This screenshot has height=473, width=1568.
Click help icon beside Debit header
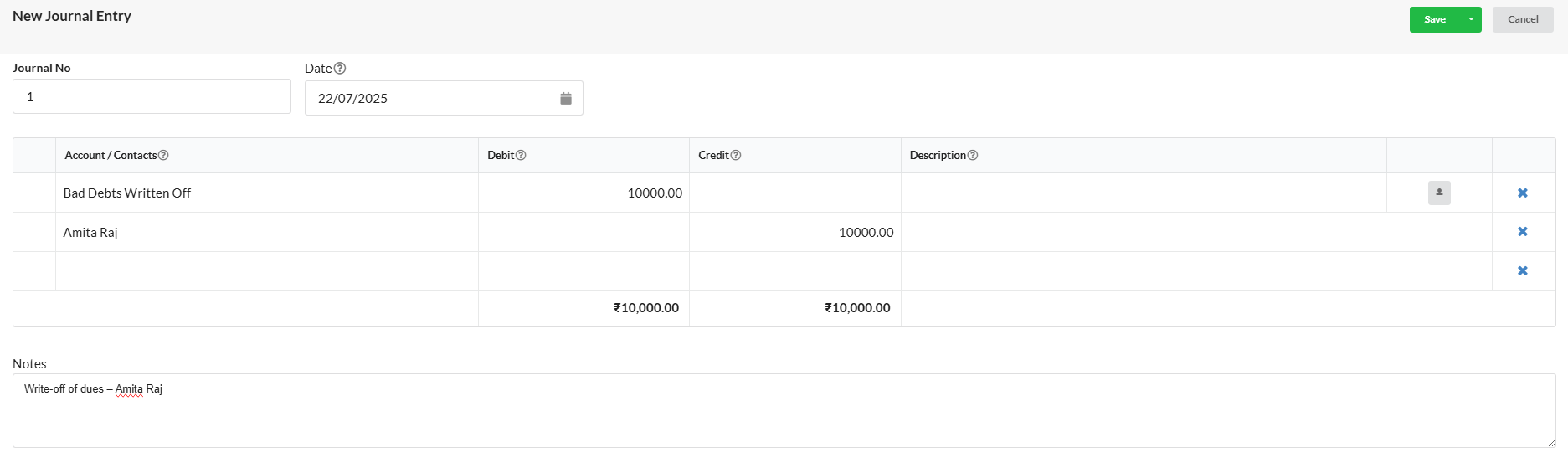(x=521, y=156)
